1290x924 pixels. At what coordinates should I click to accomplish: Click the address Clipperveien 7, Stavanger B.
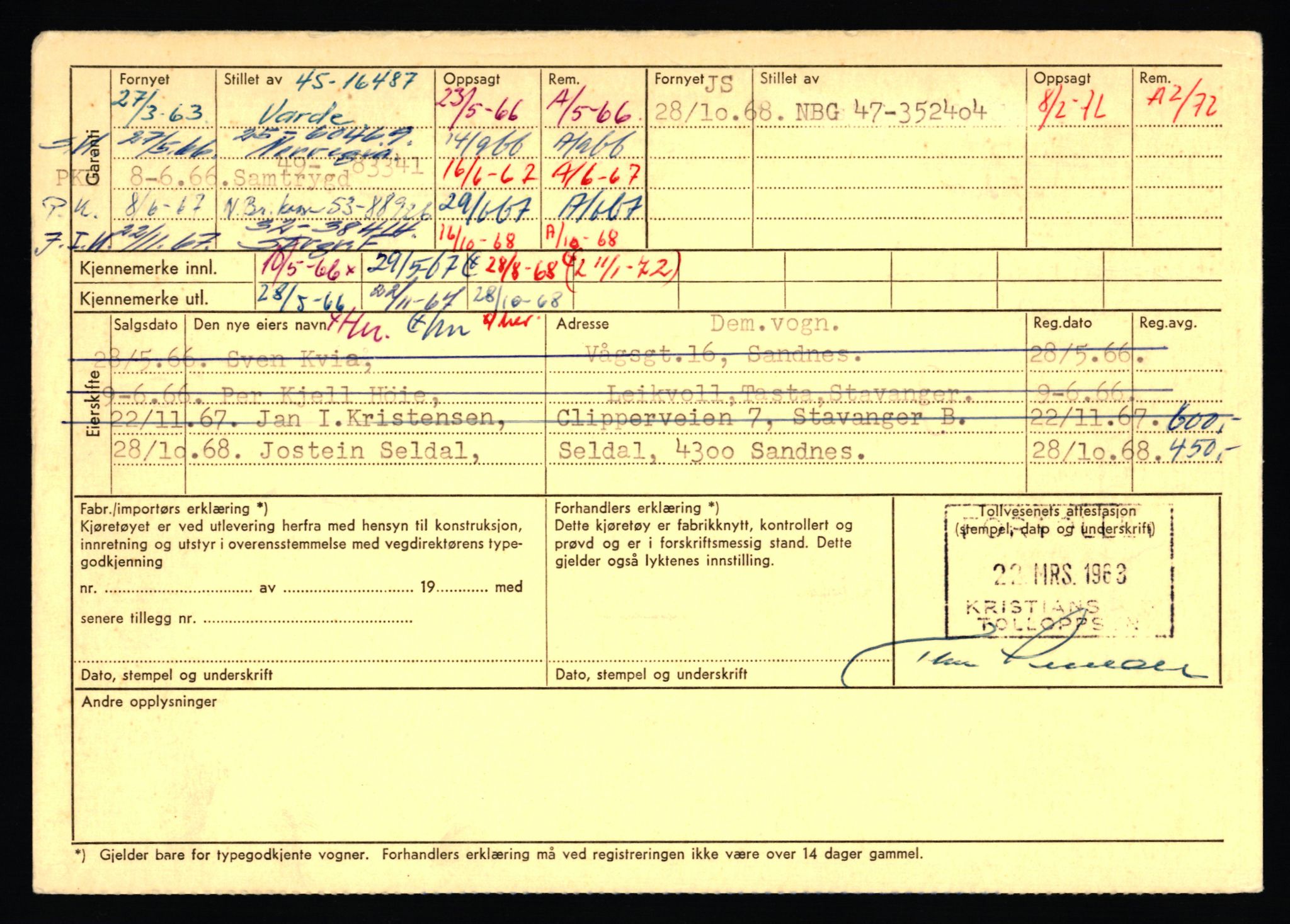tap(761, 418)
